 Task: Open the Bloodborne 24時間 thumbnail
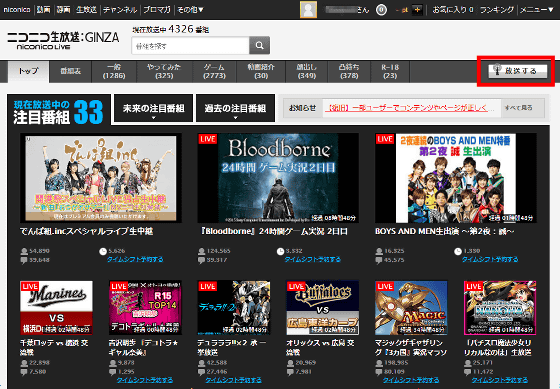278,178
